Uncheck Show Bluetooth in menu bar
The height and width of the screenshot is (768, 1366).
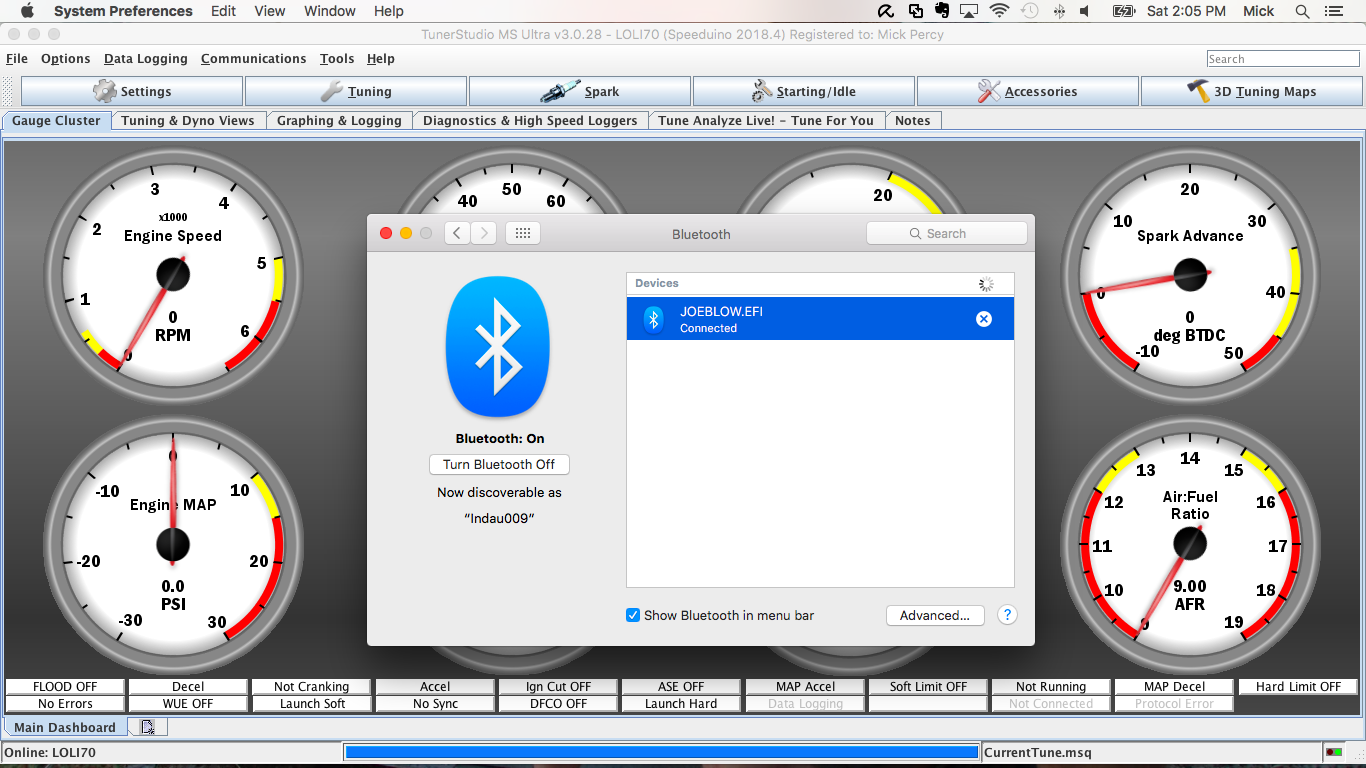(633, 615)
